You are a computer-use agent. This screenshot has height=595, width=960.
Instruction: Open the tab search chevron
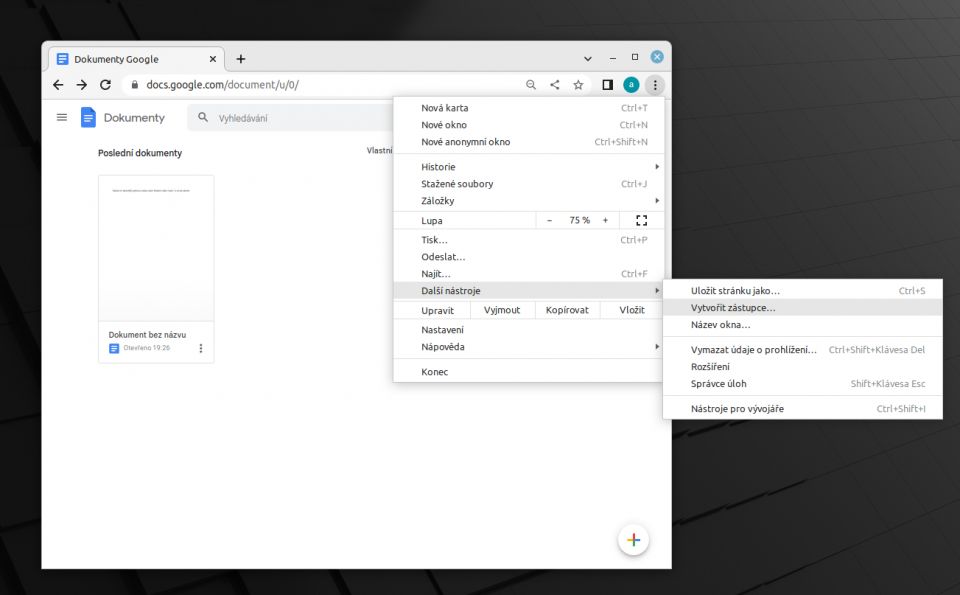pos(588,59)
